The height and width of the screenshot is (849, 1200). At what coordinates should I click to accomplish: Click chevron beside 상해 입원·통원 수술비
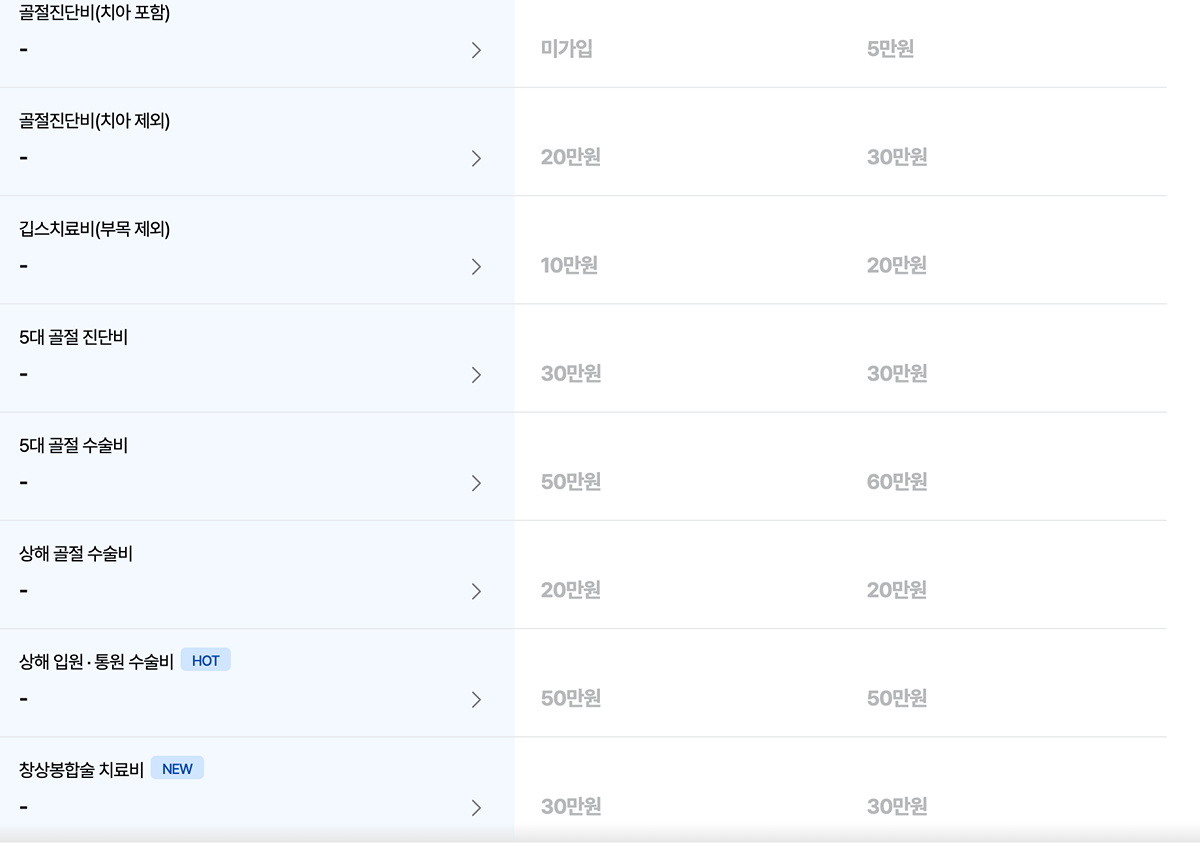476,699
